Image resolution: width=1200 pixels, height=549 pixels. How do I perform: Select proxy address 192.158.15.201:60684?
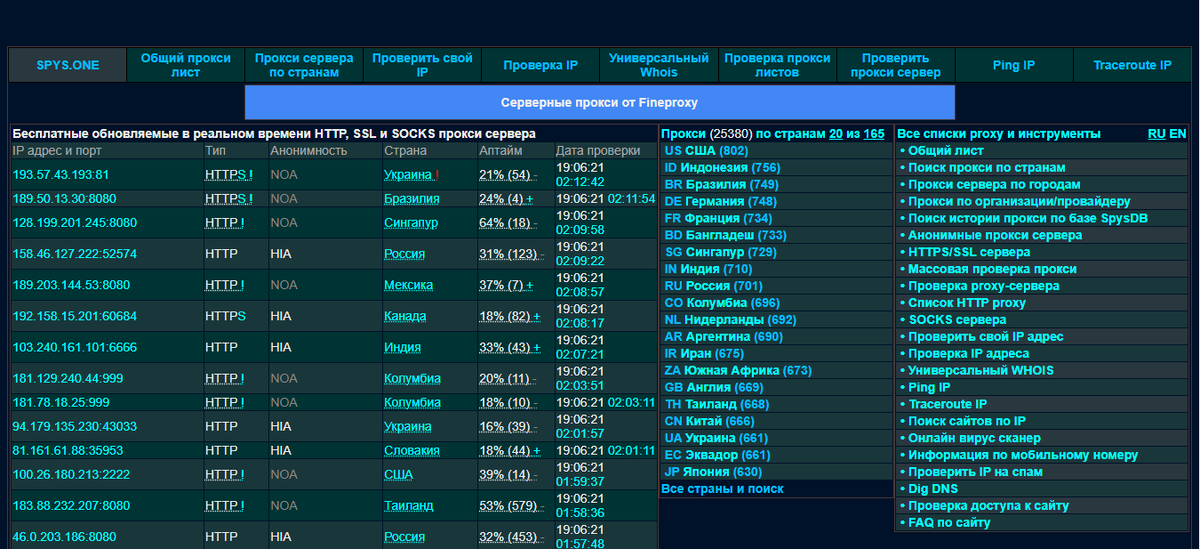pyautogui.click(x=75, y=316)
